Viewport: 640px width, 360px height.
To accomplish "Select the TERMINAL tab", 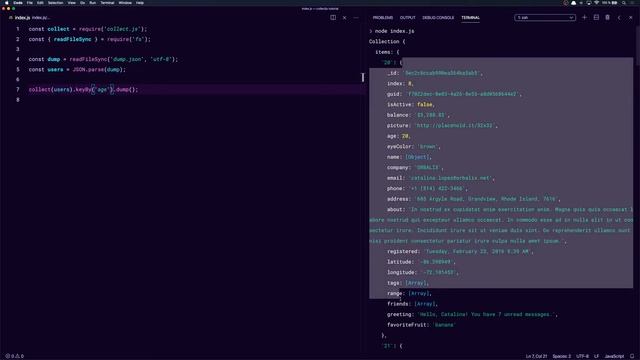I will (470, 18).
